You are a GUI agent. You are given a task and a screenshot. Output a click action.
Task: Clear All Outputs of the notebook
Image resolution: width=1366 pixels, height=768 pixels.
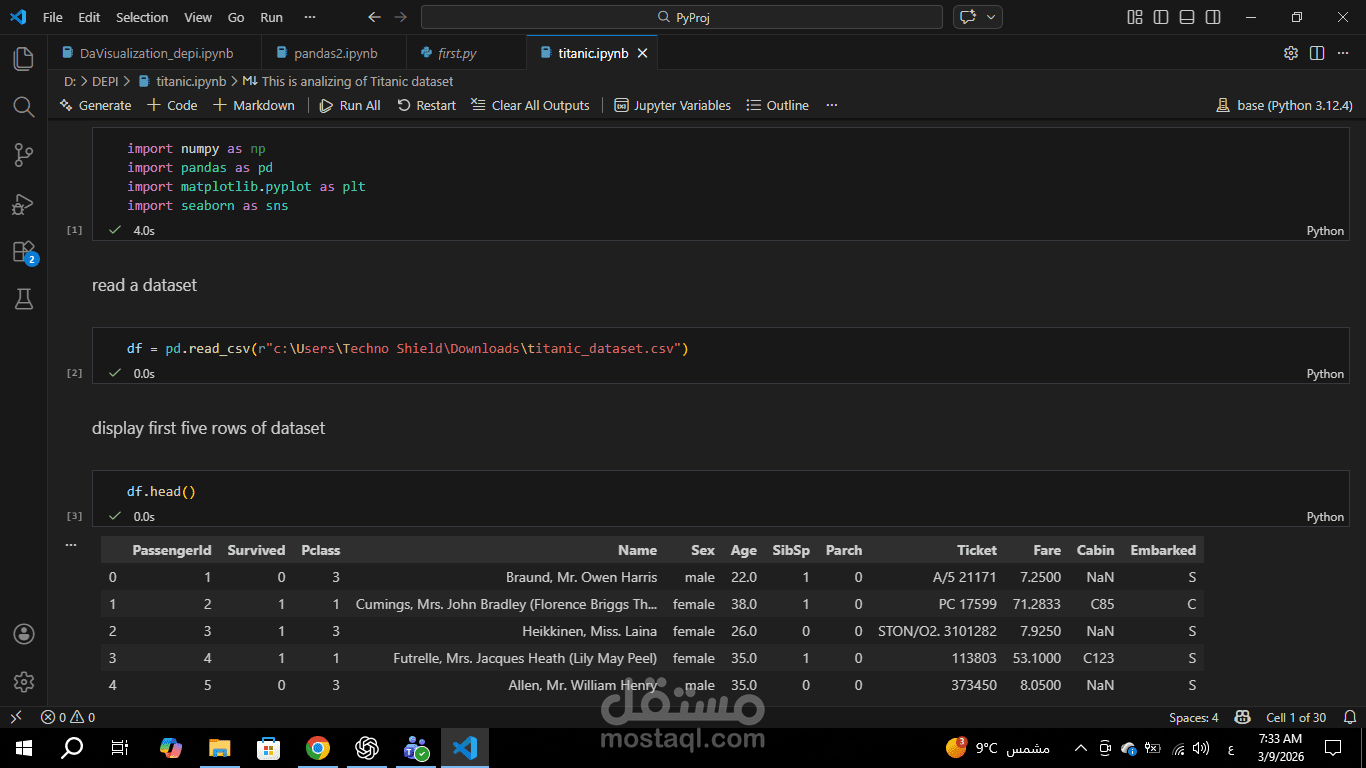[x=530, y=105]
